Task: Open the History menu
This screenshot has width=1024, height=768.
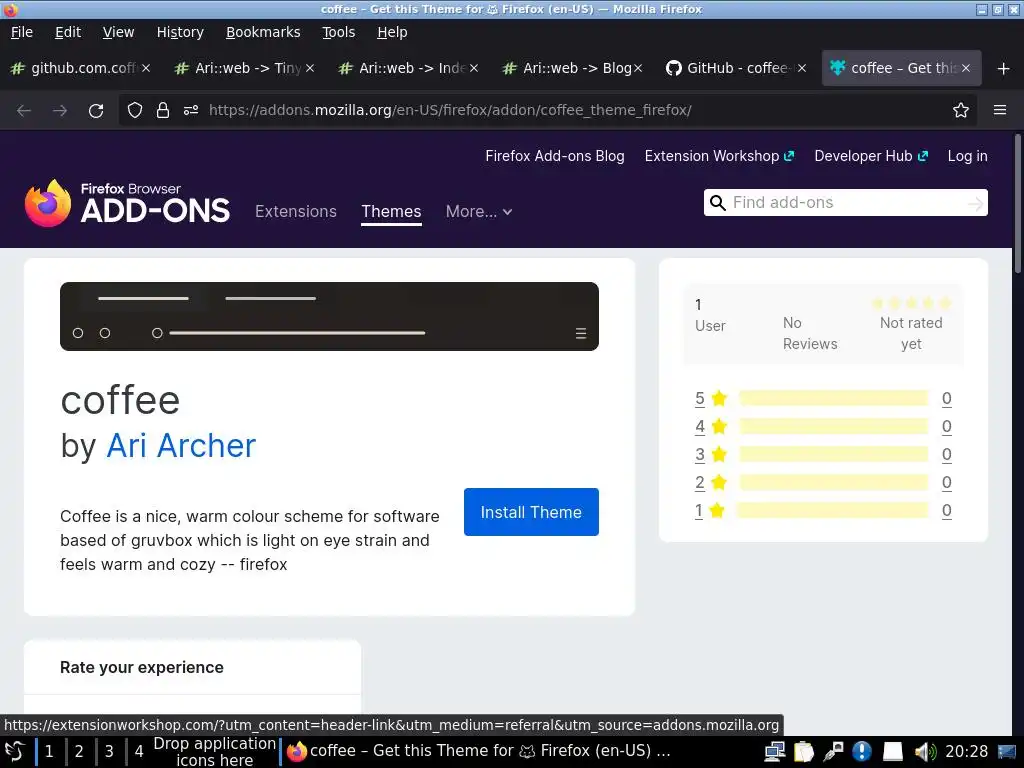Action: pyautogui.click(x=180, y=32)
